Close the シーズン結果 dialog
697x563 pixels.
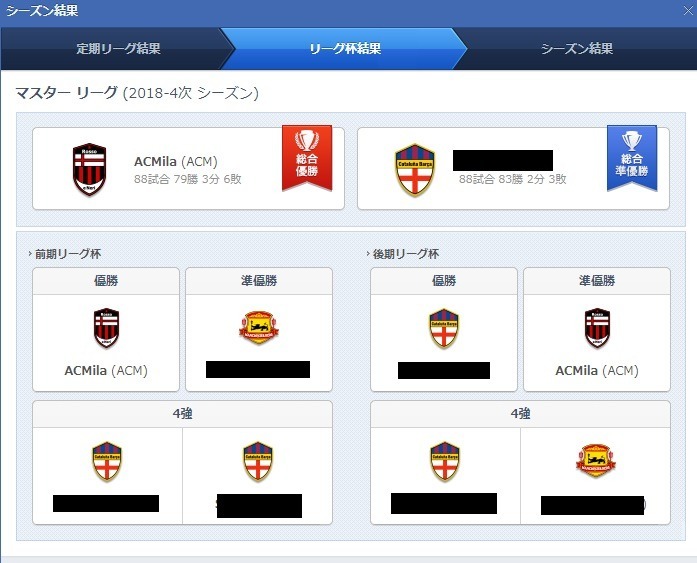pos(688,11)
